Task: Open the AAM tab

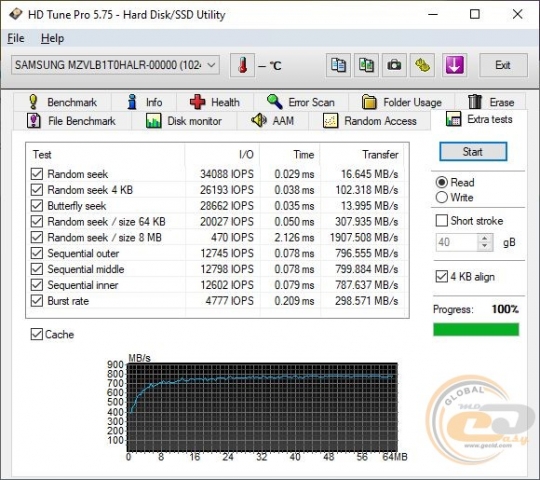Action: pos(273,121)
